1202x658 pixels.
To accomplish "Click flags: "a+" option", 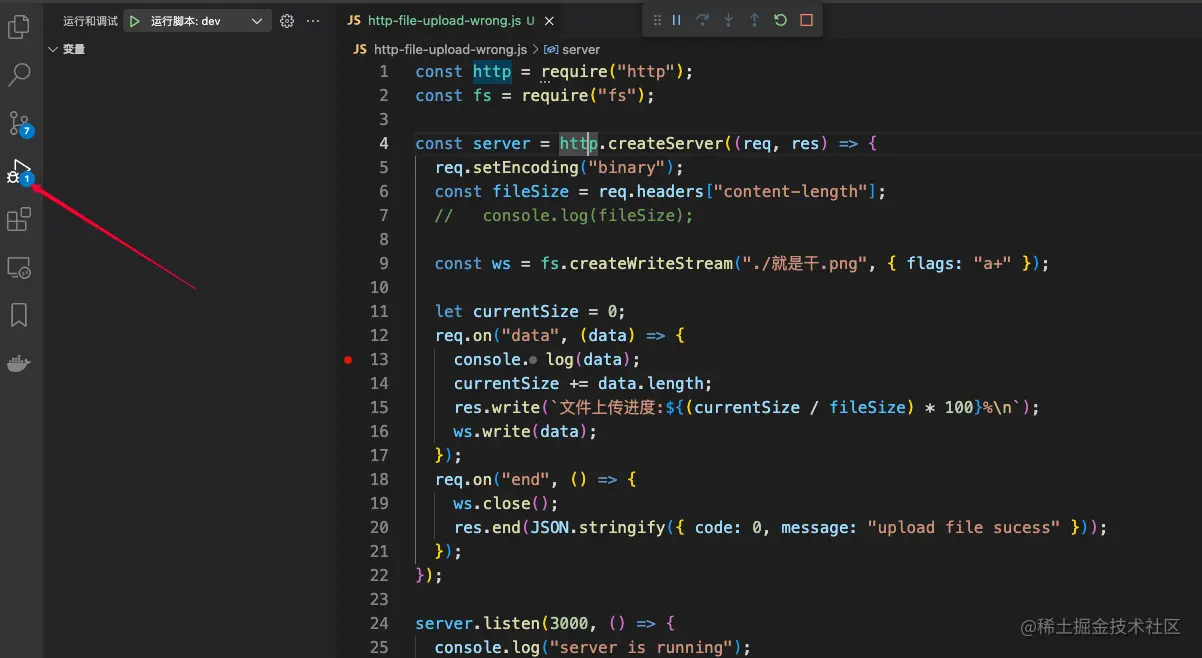I will tap(959, 263).
